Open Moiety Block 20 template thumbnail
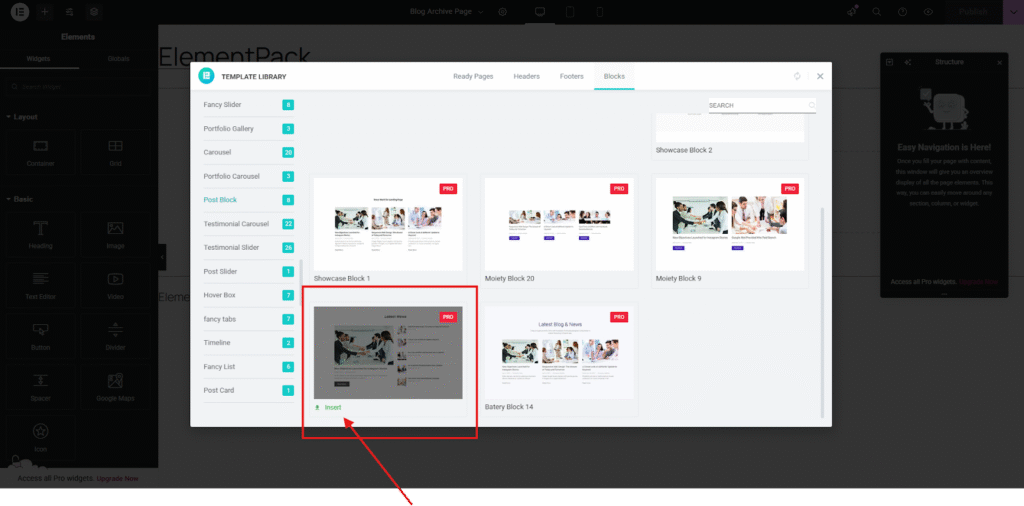 pos(559,224)
